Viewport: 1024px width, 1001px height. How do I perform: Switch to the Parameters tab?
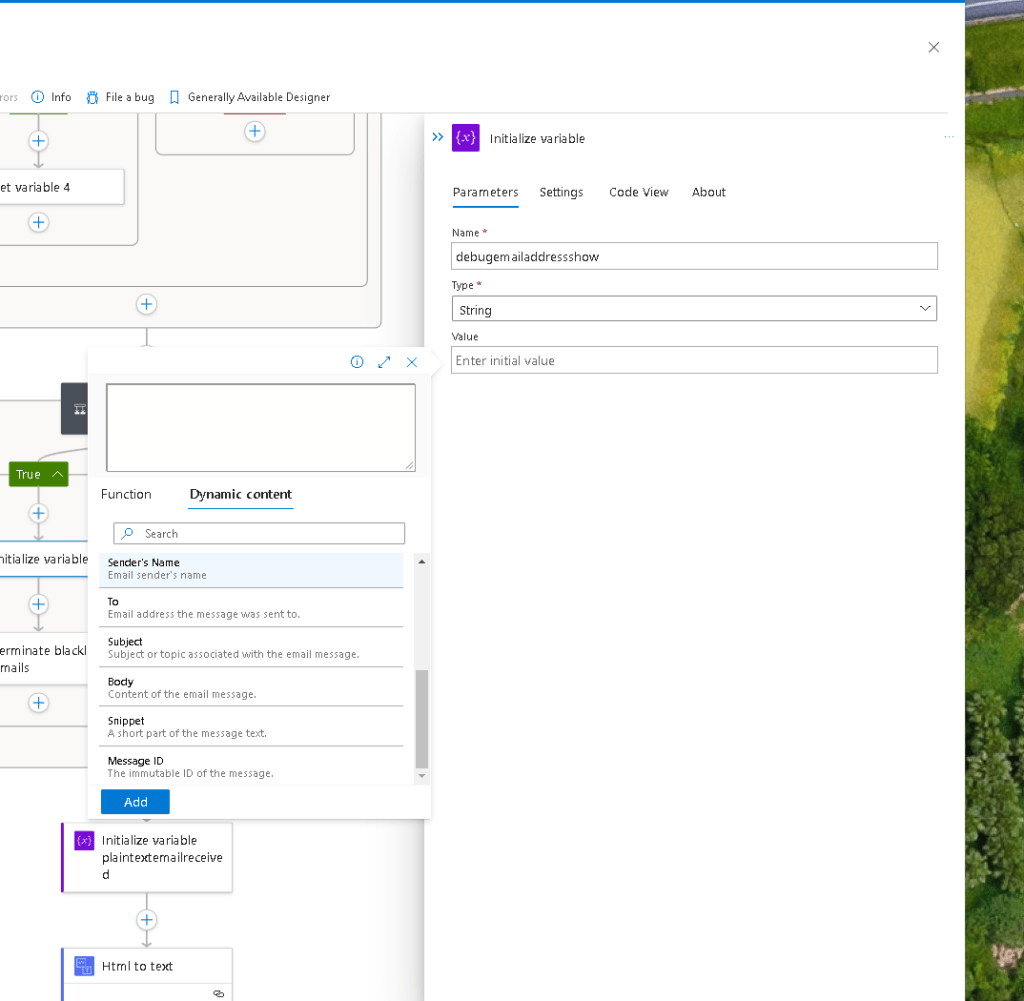485,192
